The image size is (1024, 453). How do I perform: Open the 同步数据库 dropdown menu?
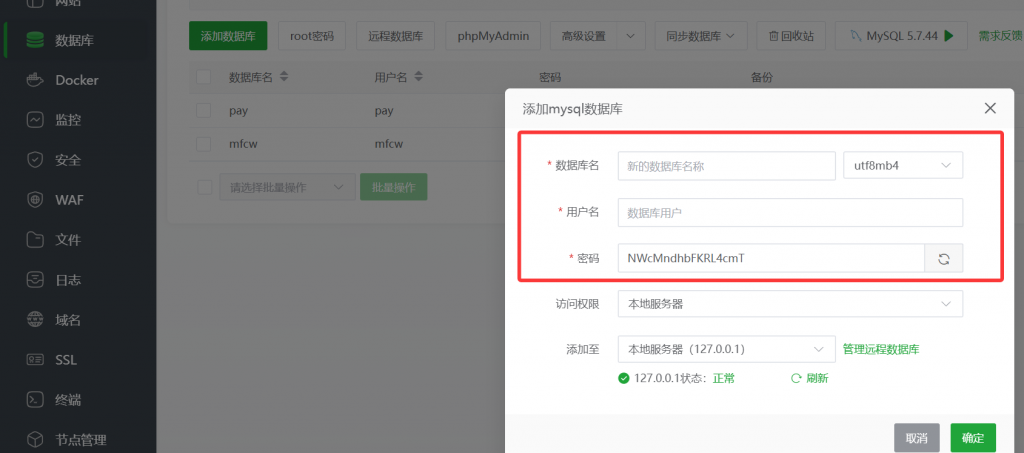[700, 36]
